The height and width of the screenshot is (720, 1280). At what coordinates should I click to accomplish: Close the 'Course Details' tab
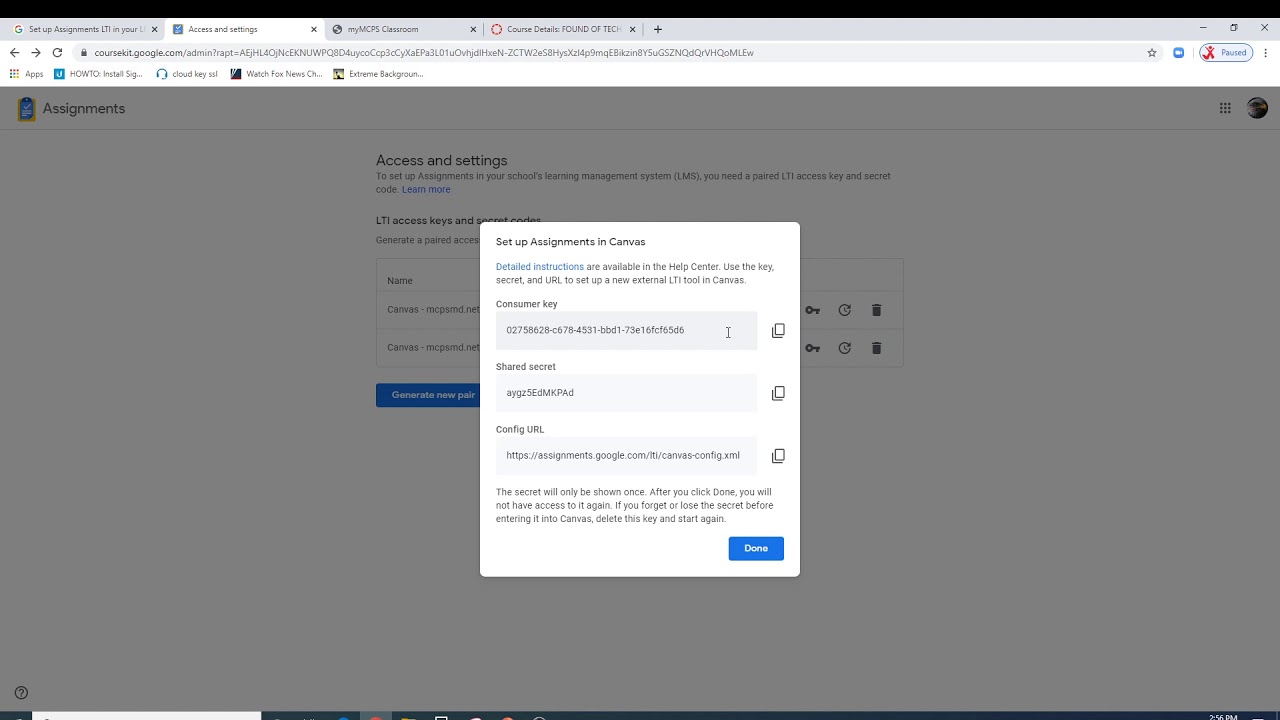point(632,29)
